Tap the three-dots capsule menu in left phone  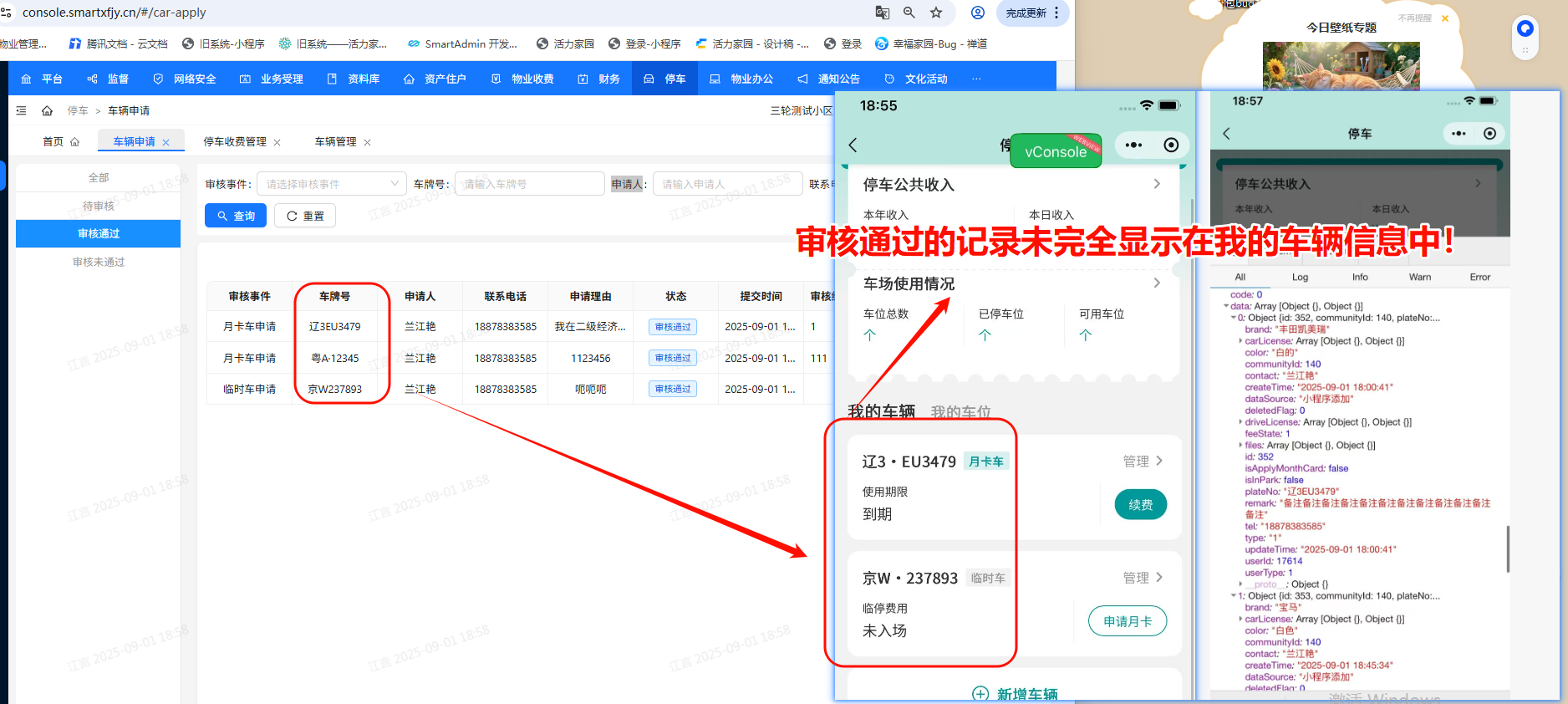point(1133,145)
